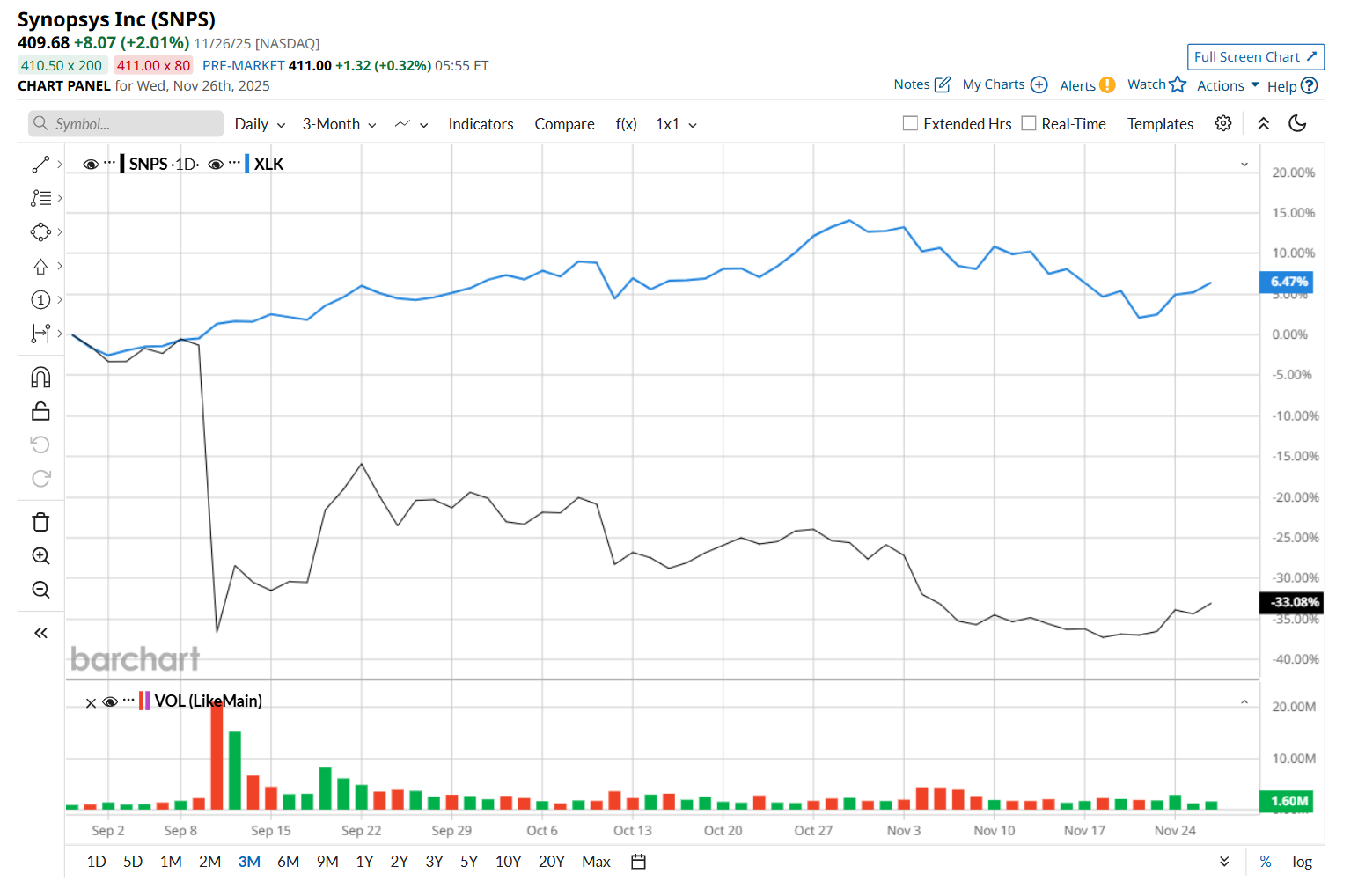Screen dimensions: 1358x896
Task: Open chart settings gear
Action: pyautogui.click(x=1223, y=123)
